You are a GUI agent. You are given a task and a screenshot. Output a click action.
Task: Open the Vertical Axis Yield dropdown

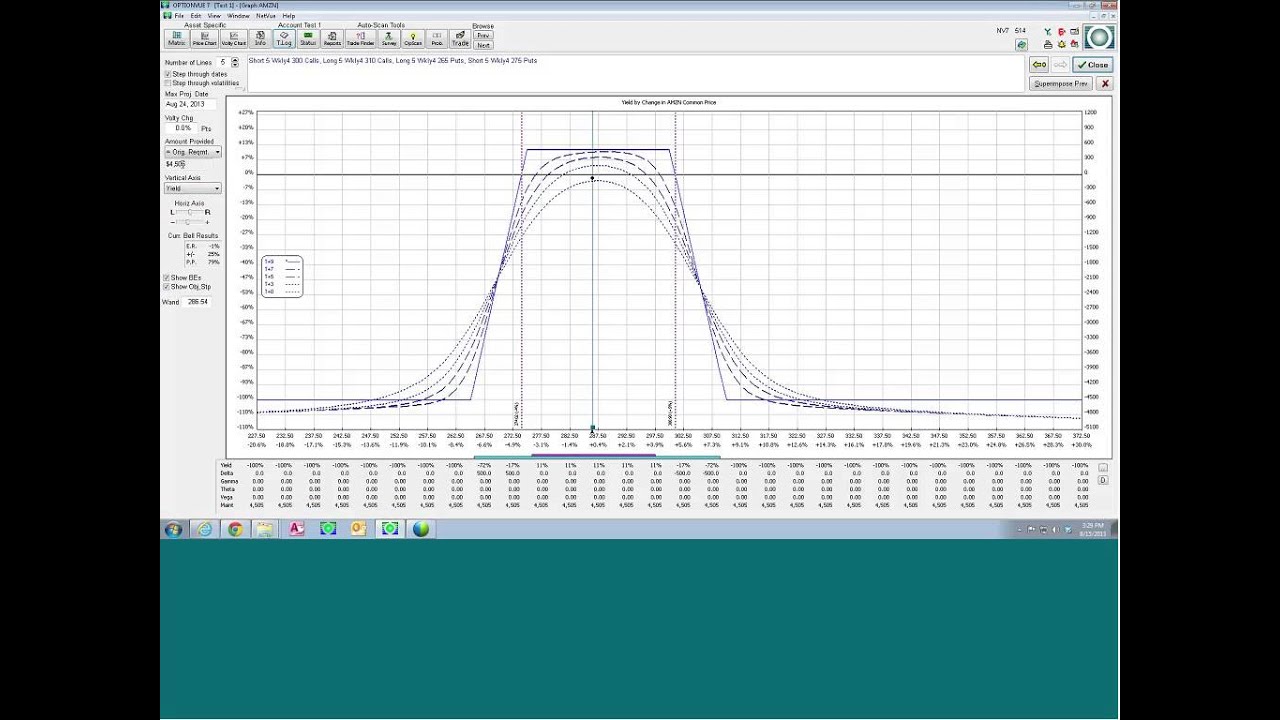216,188
